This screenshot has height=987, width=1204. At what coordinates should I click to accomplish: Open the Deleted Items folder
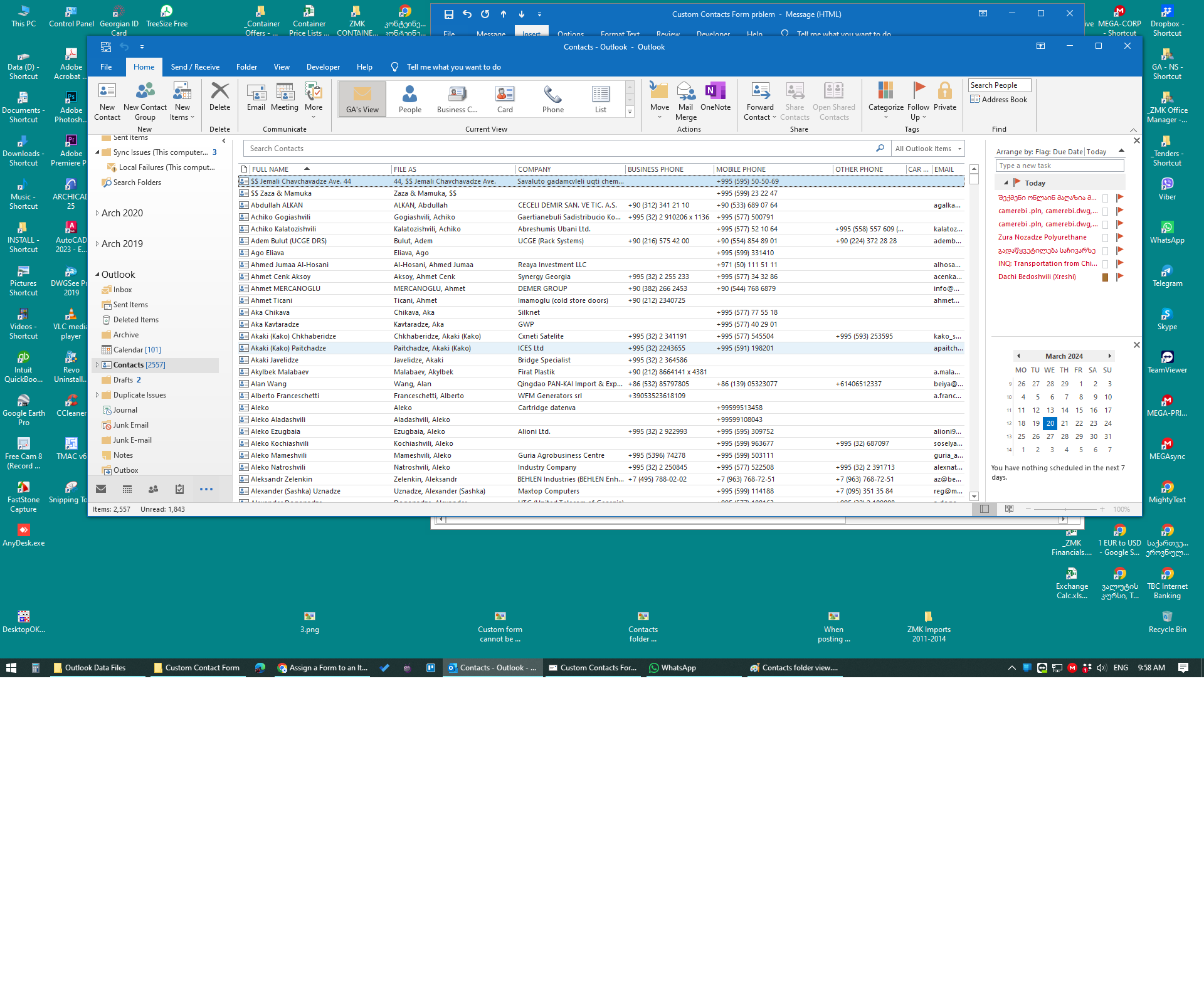click(x=136, y=320)
